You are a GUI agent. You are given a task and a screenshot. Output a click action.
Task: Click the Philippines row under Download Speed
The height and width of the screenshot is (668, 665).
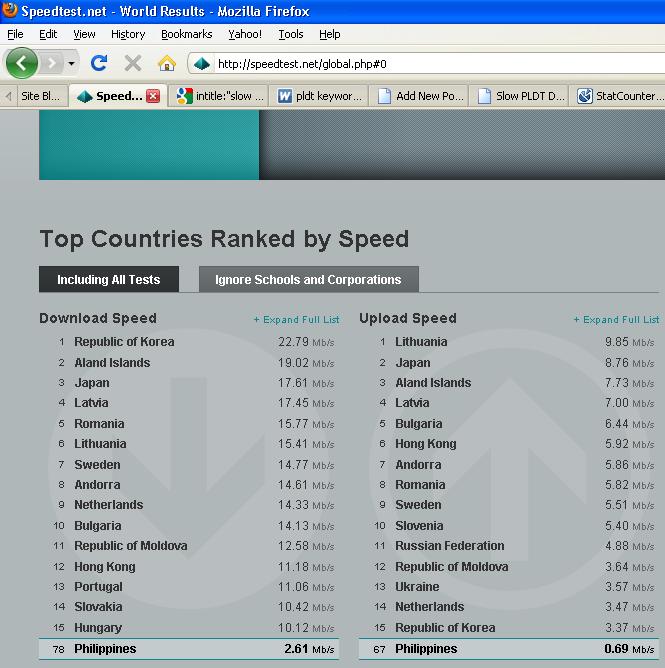tap(189, 649)
